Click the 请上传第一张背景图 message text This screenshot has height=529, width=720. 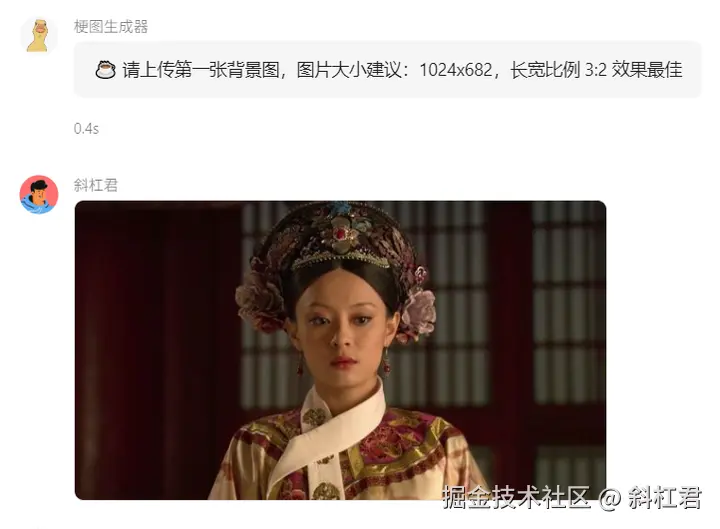coord(201,70)
